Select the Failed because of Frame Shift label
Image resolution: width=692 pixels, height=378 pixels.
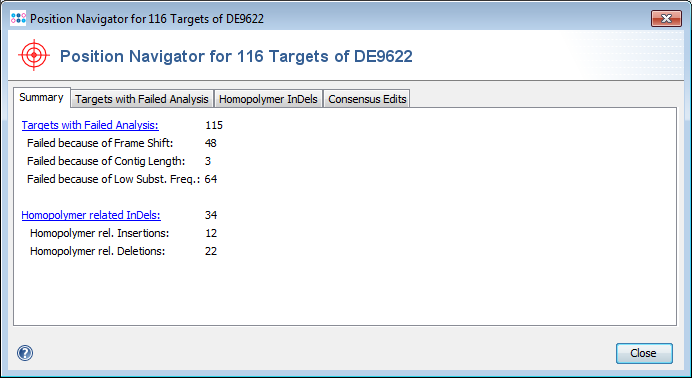click(100, 143)
